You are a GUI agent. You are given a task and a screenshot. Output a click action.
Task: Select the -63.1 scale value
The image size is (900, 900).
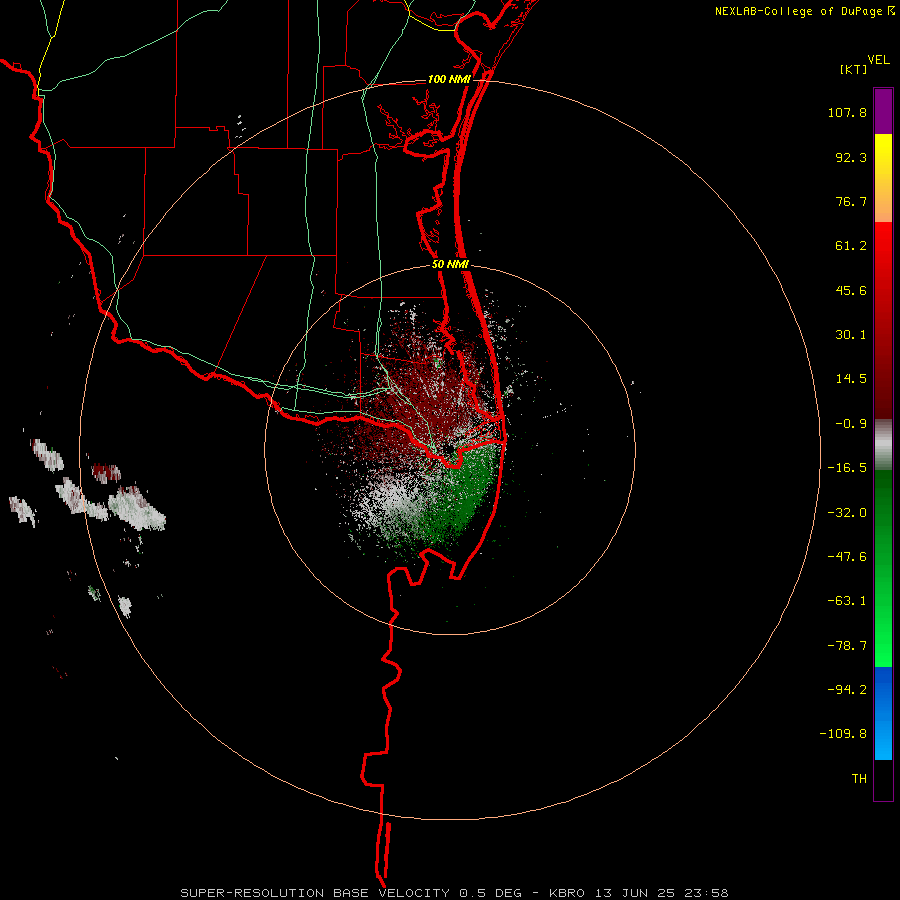(x=847, y=601)
